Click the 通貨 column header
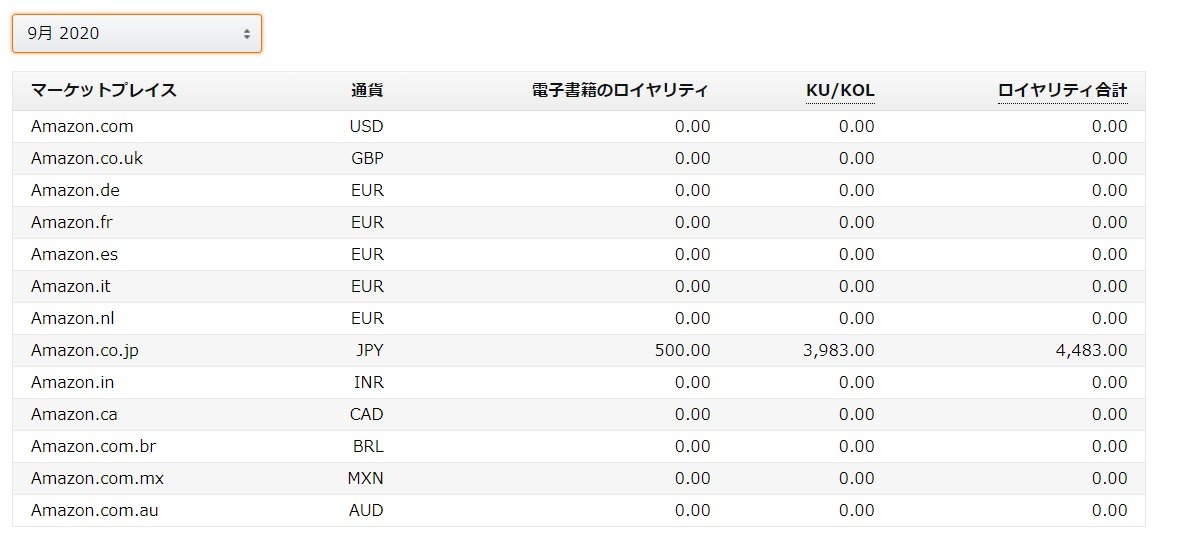Viewport: 1201px width, 557px height. click(367, 90)
